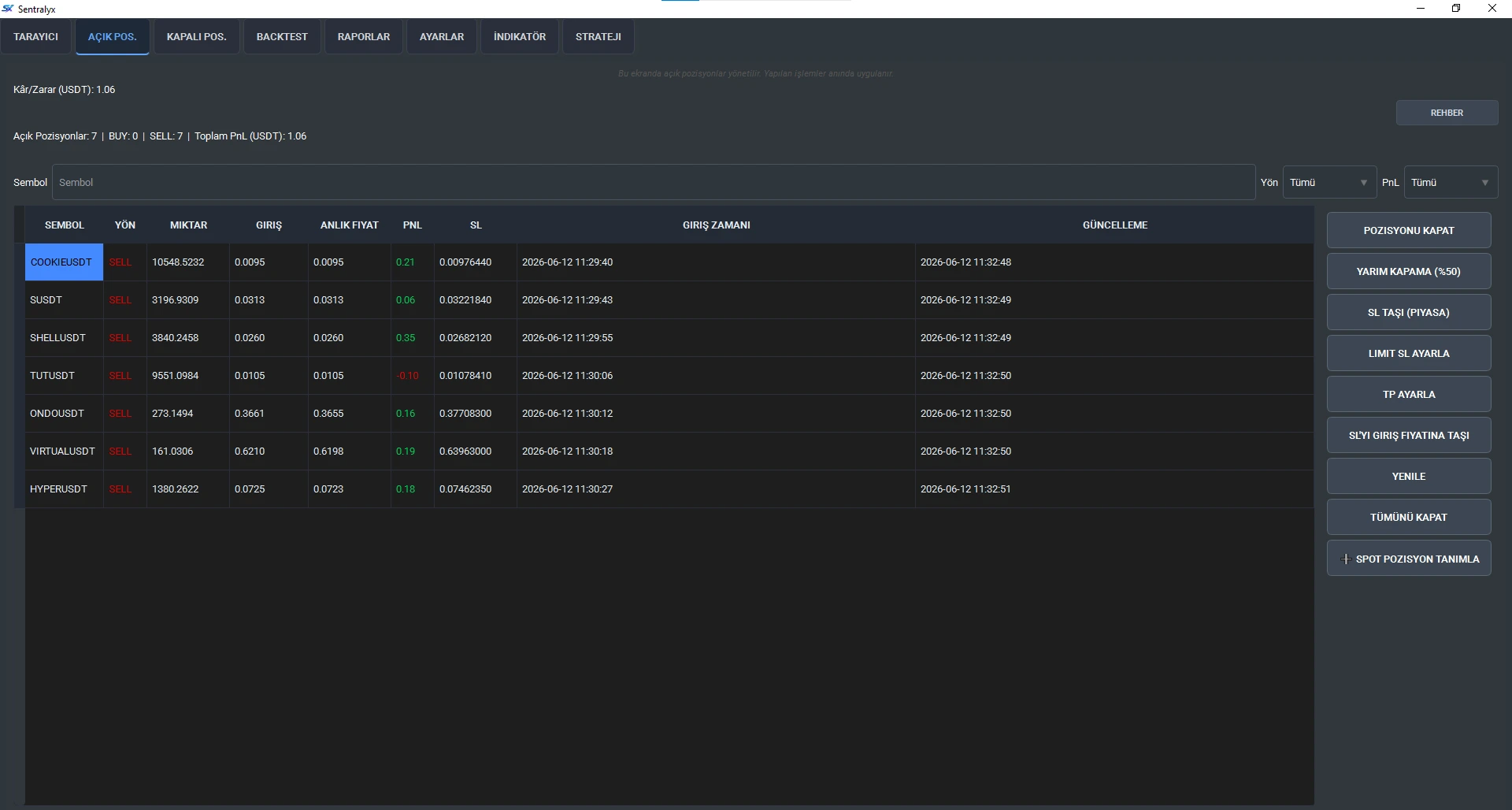1512x810 pixels.
Task: Click the REHBER guide button
Action: pyautogui.click(x=1447, y=113)
